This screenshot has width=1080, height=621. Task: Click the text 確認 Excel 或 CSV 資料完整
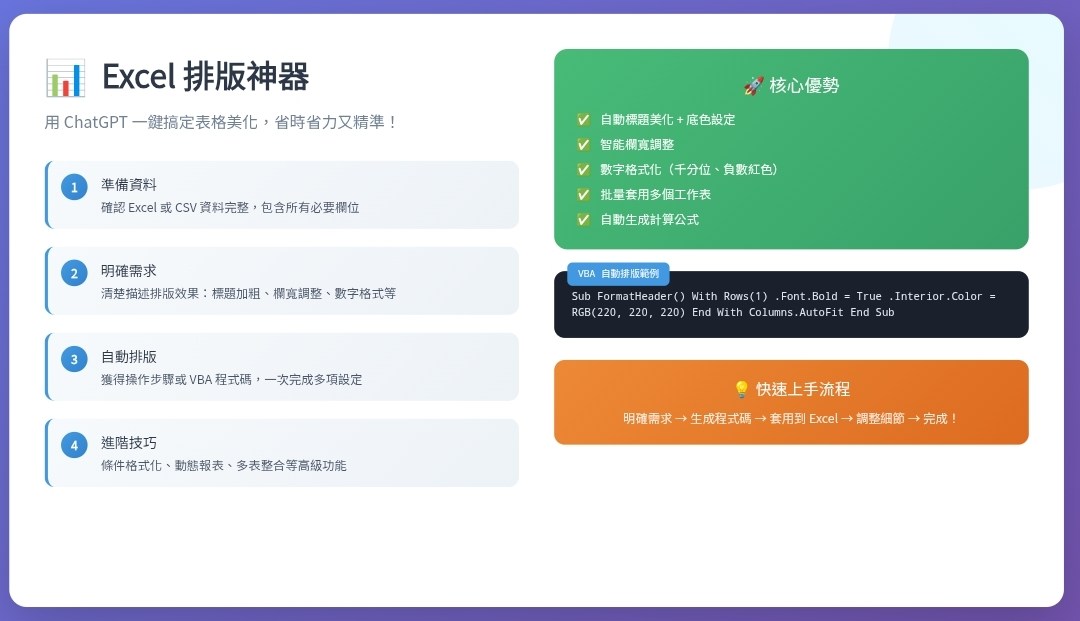[x=230, y=207]
